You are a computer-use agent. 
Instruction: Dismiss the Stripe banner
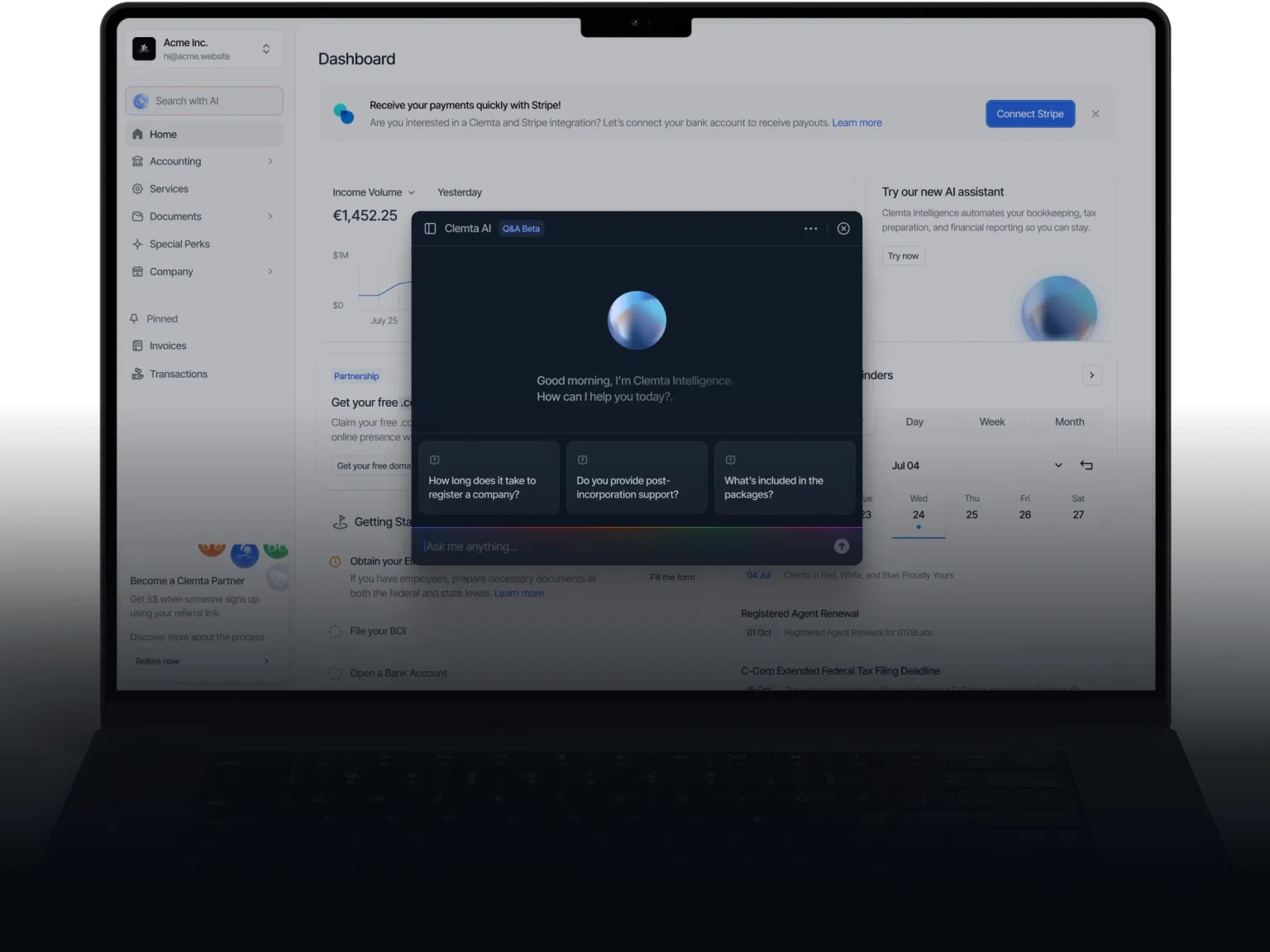click(1096, 114)
